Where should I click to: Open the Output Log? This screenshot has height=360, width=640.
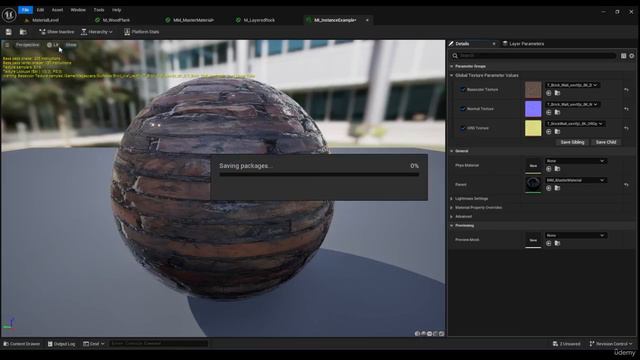coord(62,344)
